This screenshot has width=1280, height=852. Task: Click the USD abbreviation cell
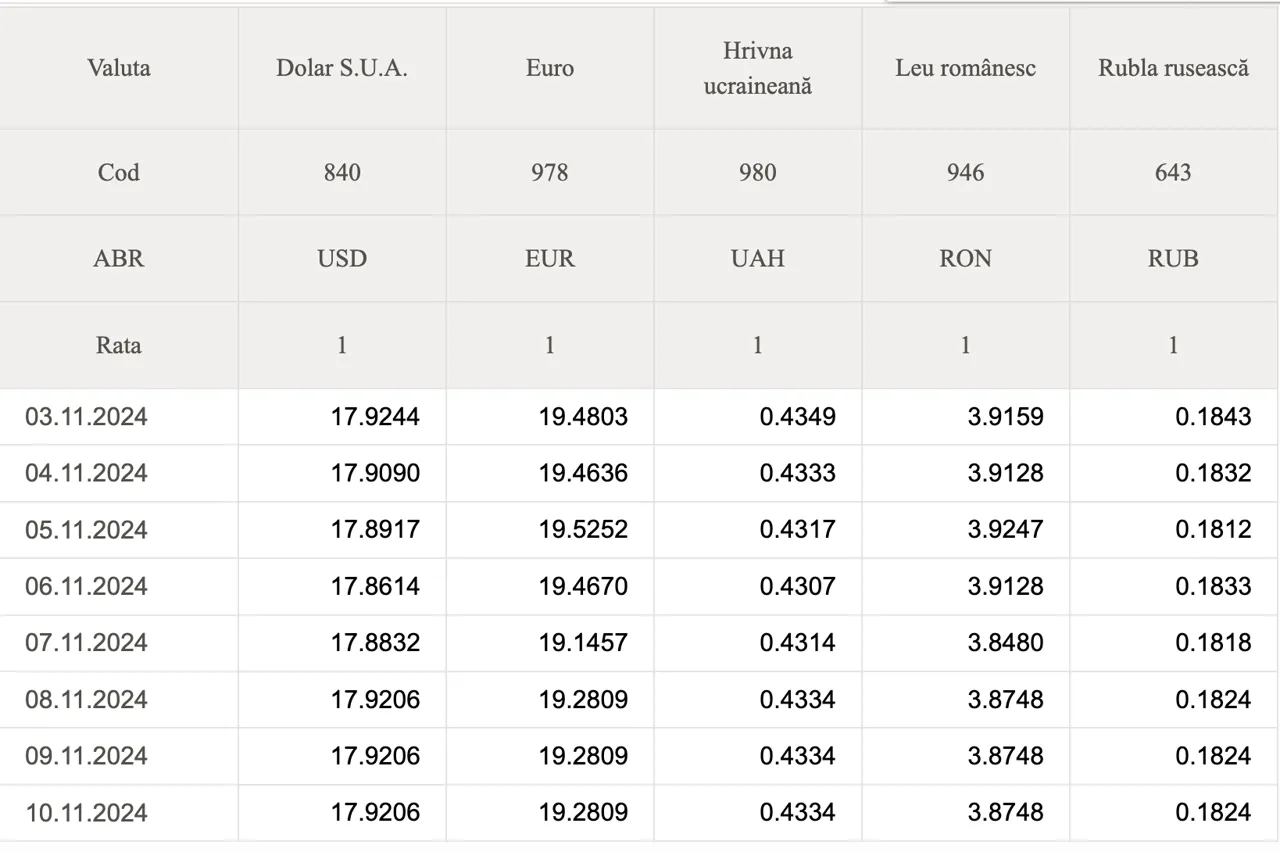342,258
